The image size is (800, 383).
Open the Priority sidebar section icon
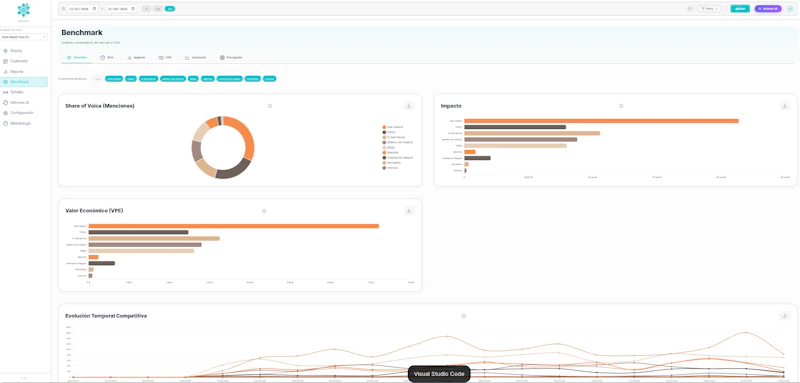(6, 51)
